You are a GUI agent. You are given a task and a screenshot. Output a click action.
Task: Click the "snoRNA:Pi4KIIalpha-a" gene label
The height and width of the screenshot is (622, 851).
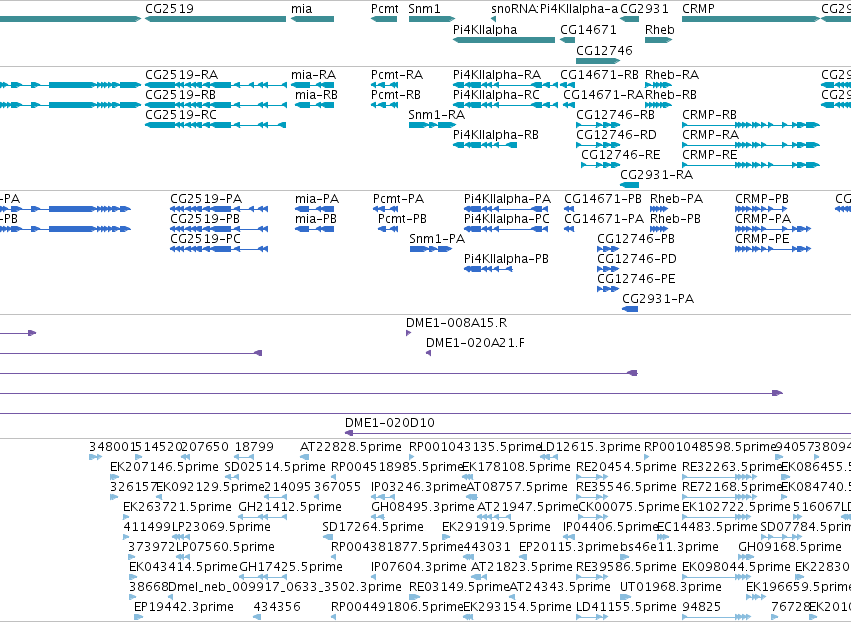[x=555, y=9]
